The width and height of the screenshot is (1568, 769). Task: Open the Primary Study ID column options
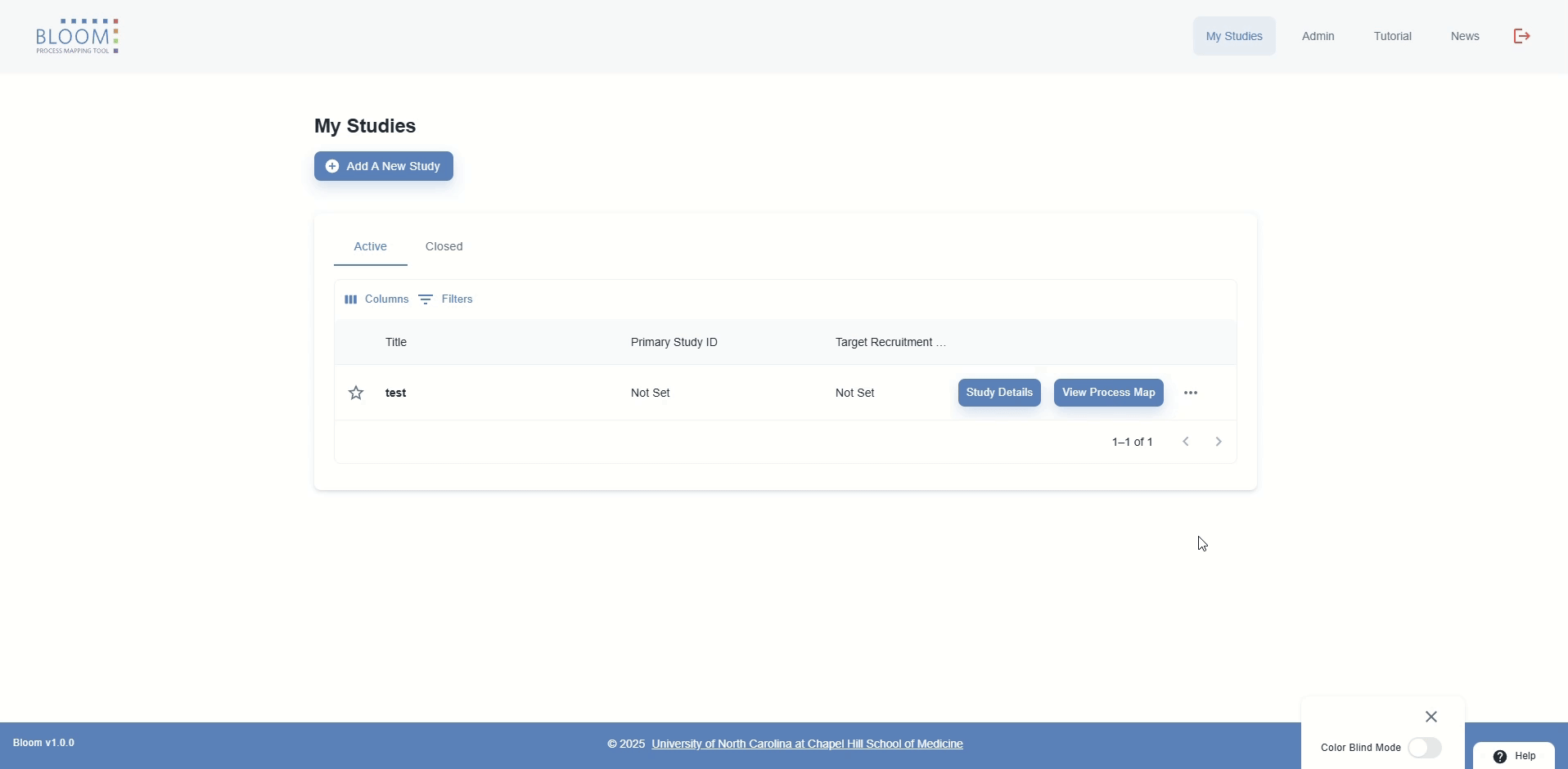674,342
